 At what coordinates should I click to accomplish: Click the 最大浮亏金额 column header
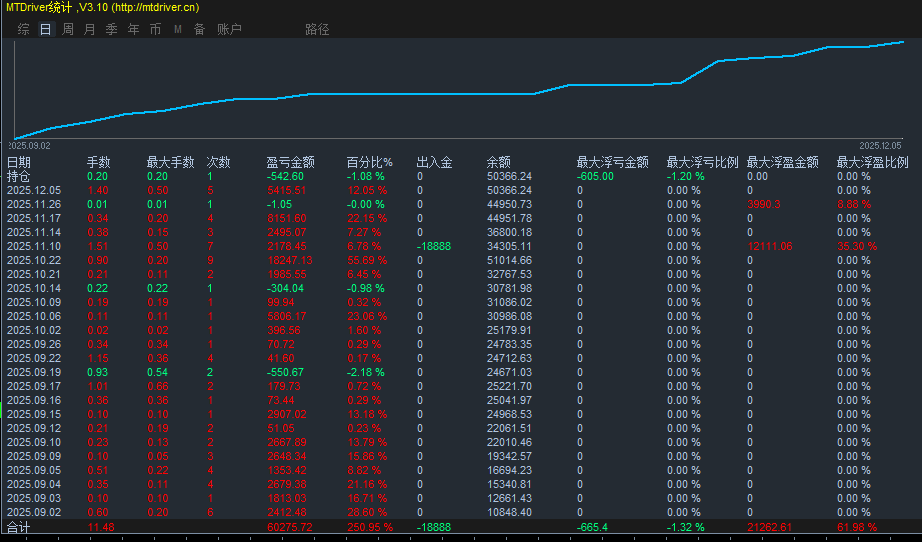pyautogui.click(x=612, y=162)
